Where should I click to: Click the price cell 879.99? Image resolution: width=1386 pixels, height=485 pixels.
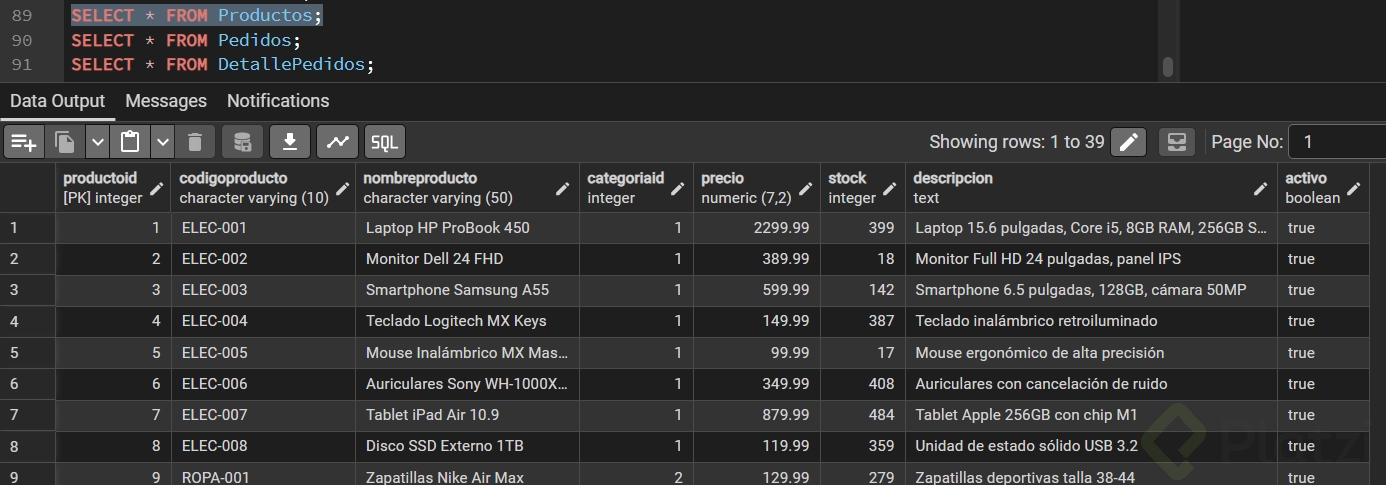point(757,415)
